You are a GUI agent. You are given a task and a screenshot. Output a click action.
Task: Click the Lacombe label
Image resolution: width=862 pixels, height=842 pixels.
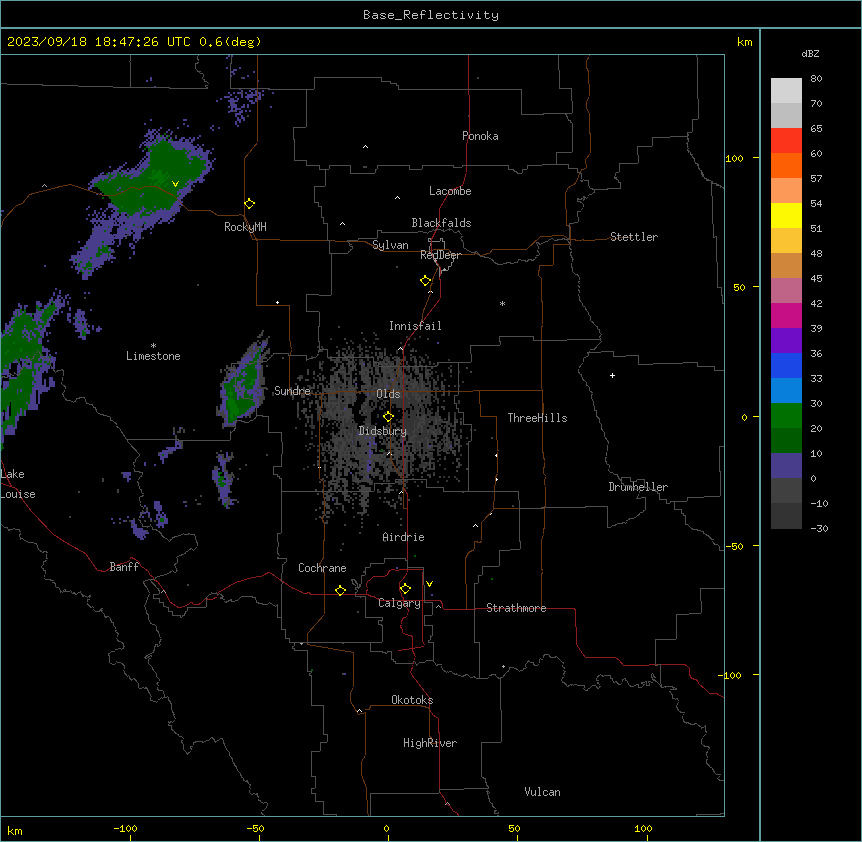click(450, 191)
